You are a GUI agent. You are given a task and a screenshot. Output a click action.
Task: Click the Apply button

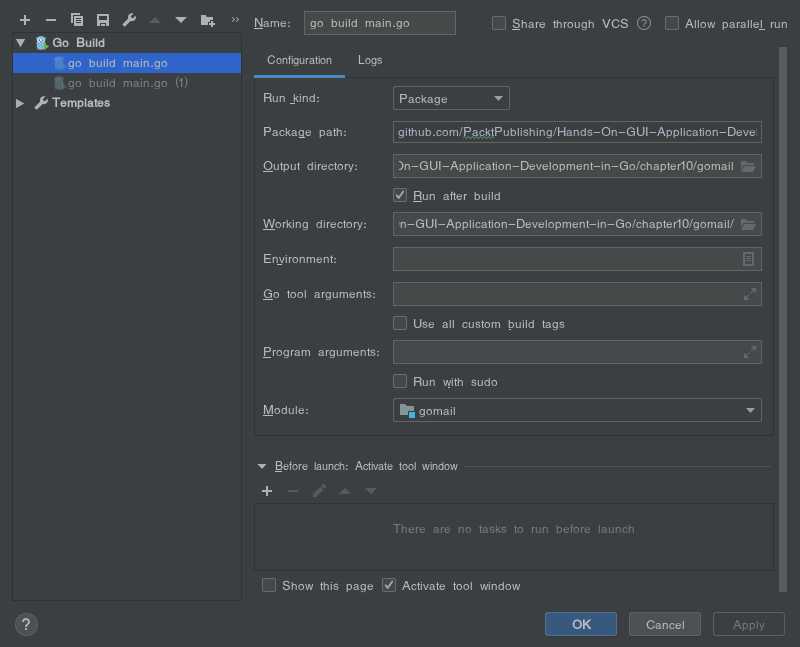pyautogui.click(x=748, y=625)
